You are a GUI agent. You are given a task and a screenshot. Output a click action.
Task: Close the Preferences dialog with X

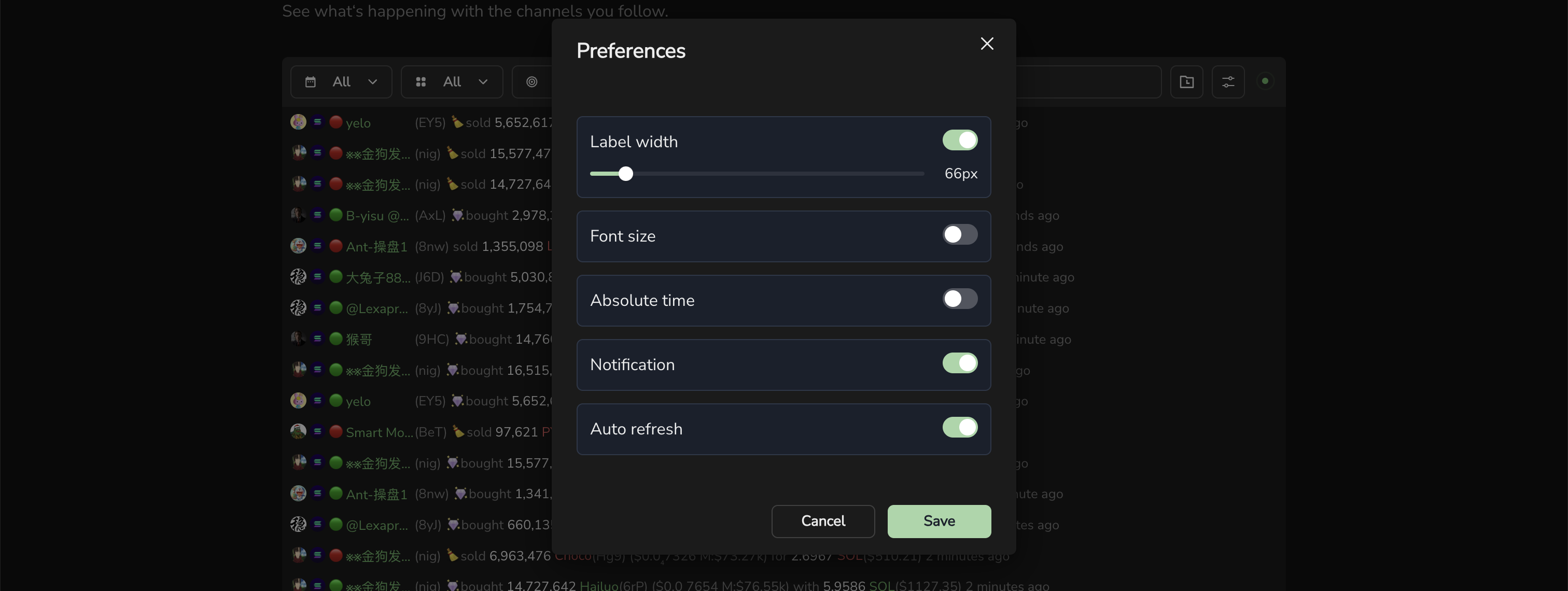tap(987, 44)
